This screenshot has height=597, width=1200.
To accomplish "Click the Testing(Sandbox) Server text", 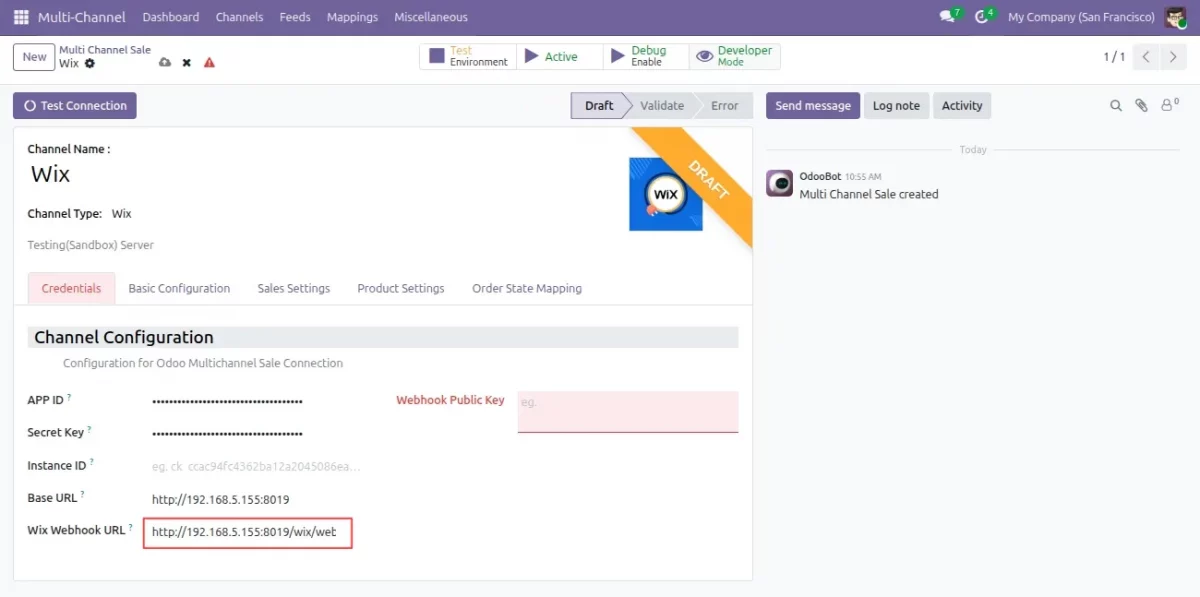I will tap(91, 245).
